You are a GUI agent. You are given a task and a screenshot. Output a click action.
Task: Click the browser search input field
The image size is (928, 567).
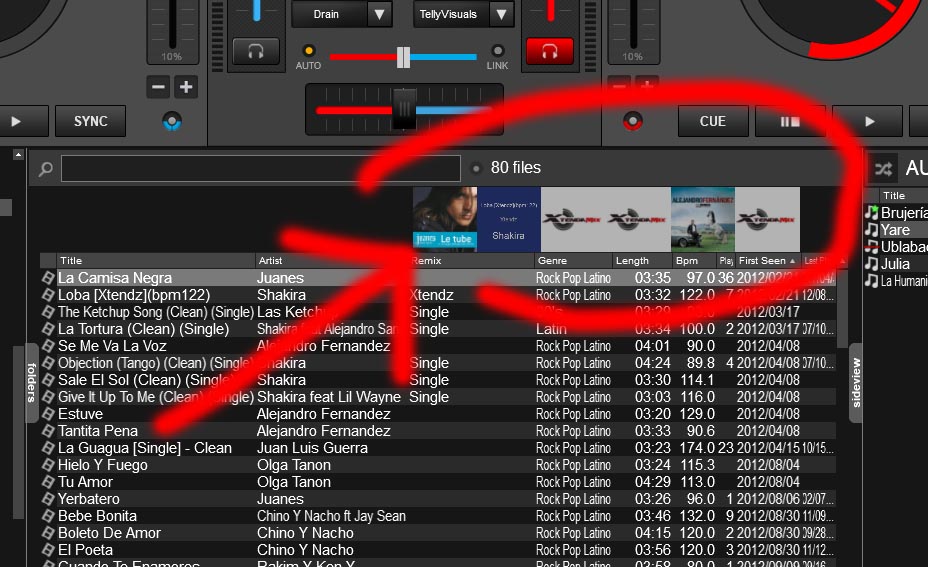260,168
